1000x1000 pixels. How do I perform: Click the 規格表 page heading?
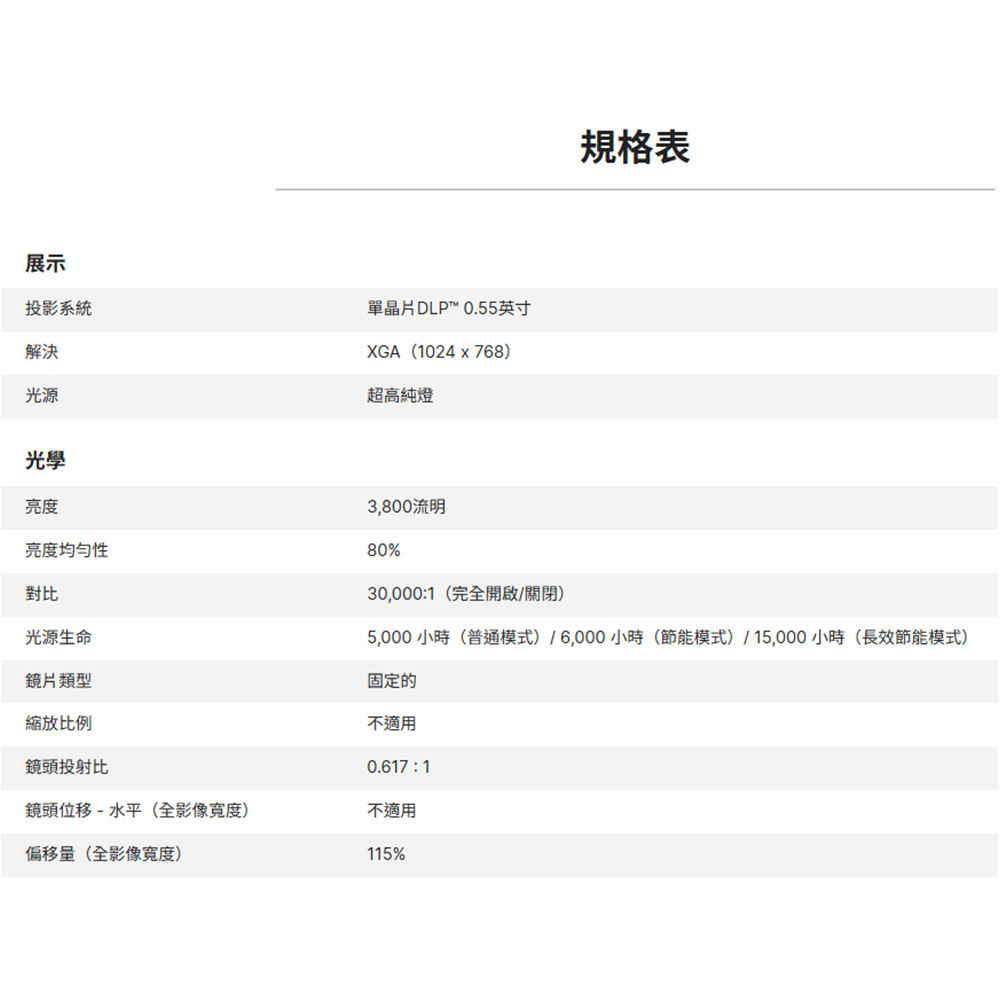click(635, 148)
